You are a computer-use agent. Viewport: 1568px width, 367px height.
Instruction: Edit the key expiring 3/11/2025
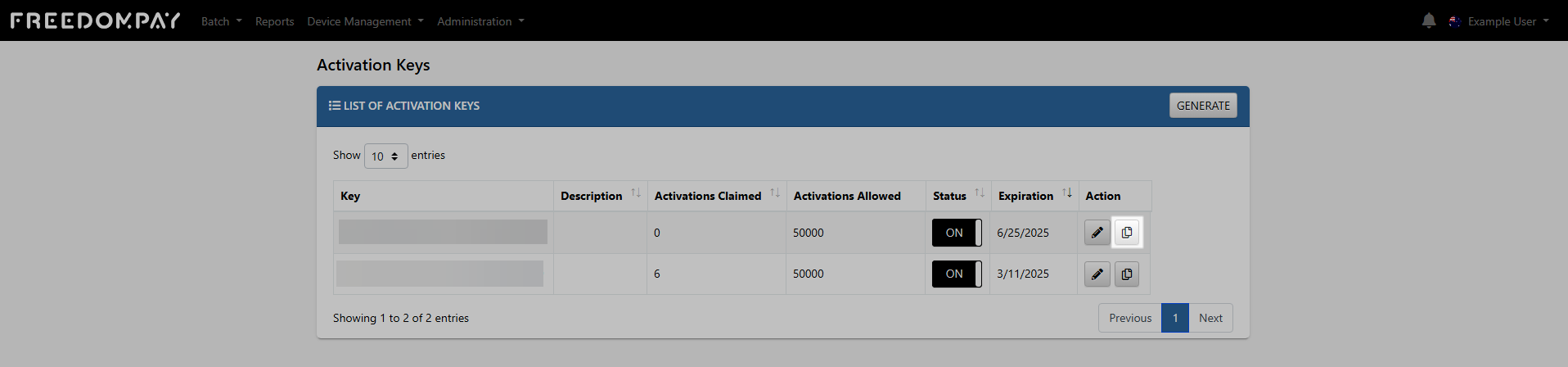[x=1097, y=274]
